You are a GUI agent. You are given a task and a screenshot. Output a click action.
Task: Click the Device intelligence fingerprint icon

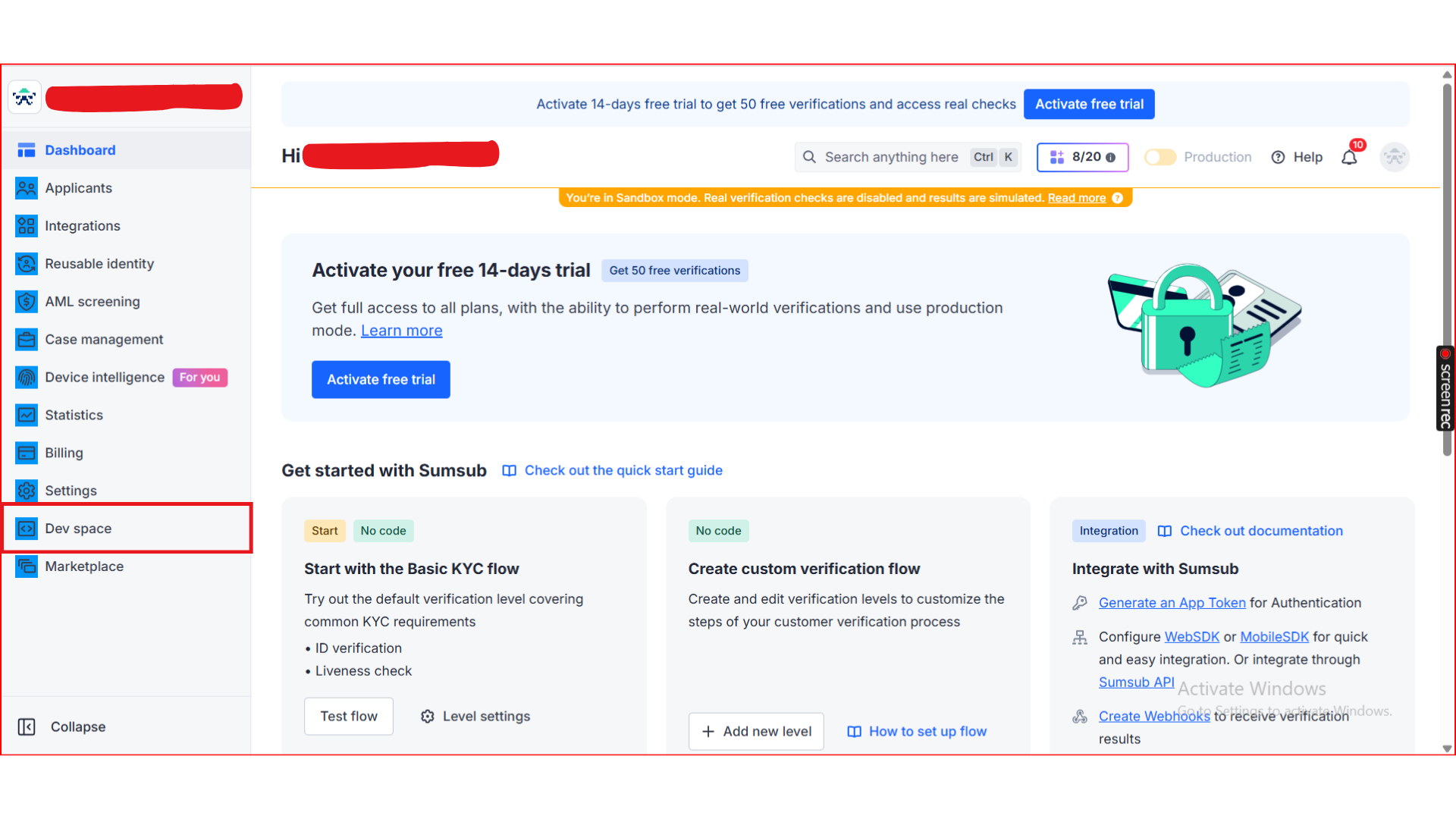pos(27,378)
